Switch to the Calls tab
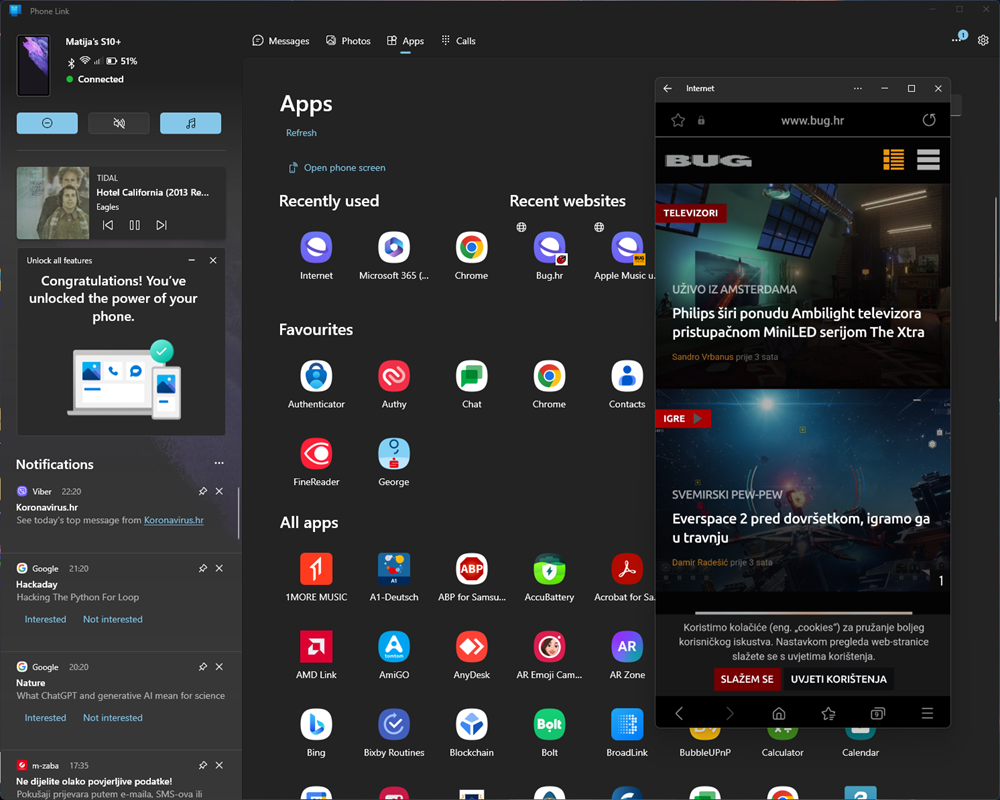This screenshot has height=800, width=1000. click(x=459, y=41)
